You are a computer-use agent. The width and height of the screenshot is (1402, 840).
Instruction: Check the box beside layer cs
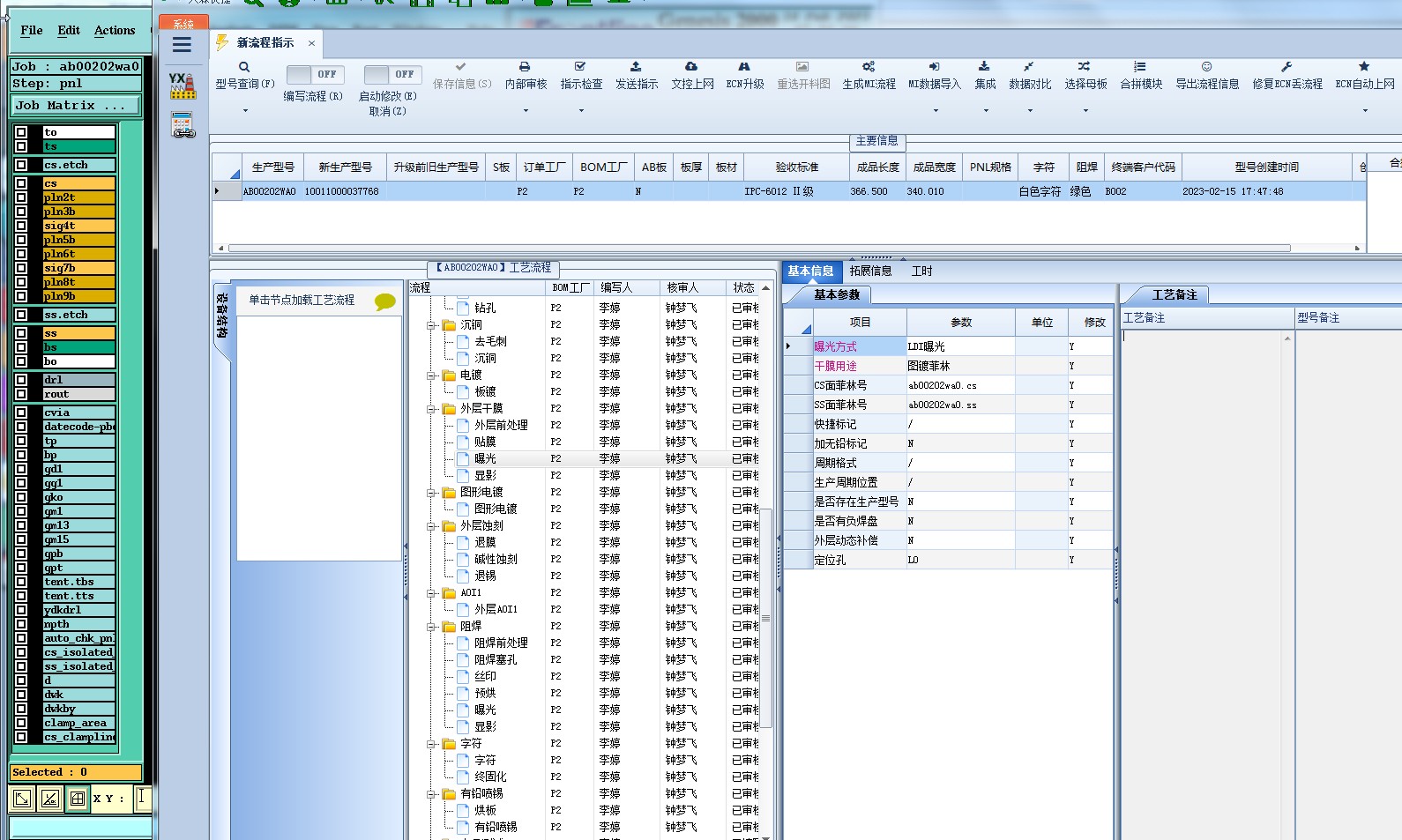[21, 183]
